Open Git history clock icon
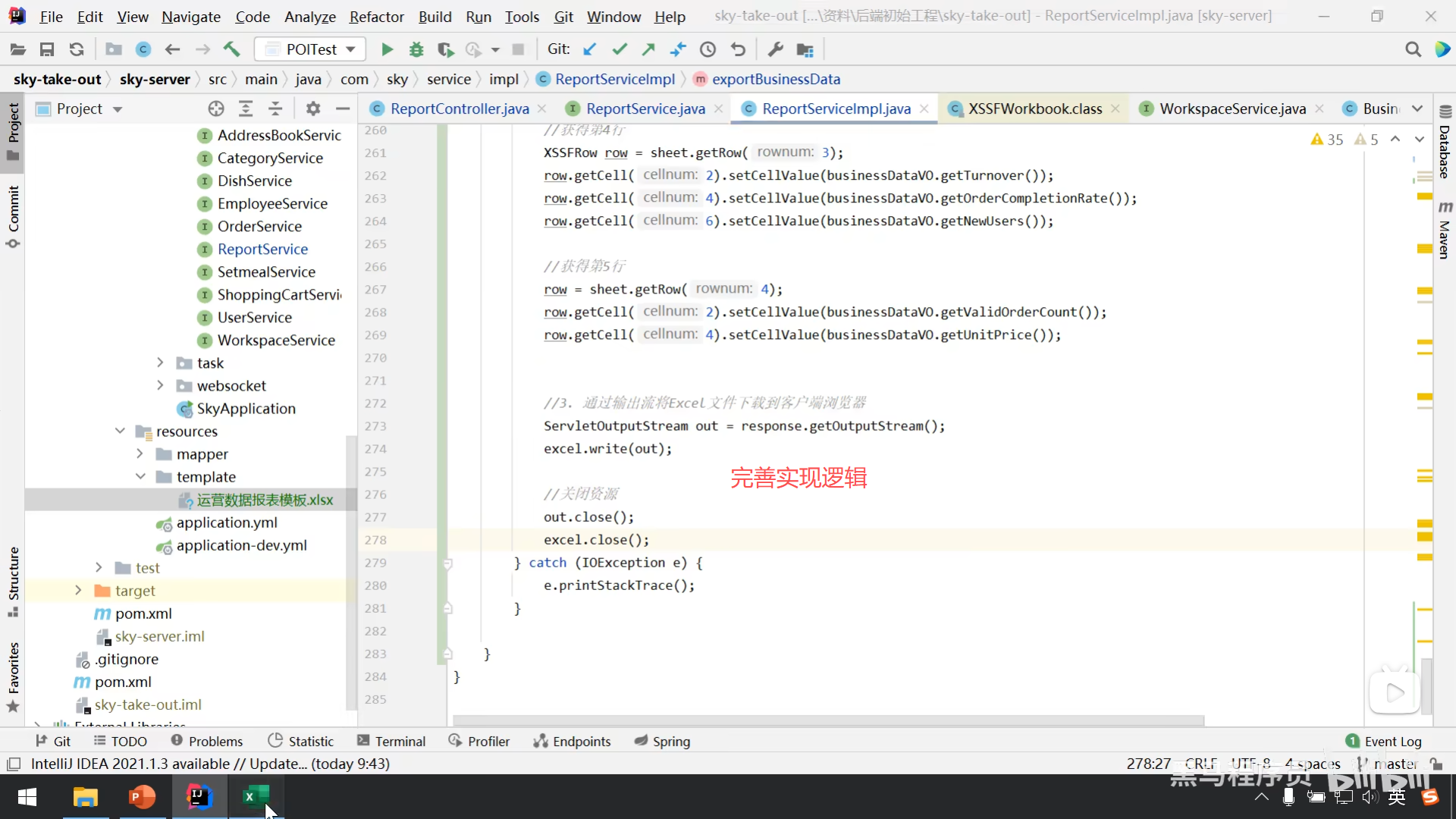1456x819 pixels. 708,49
